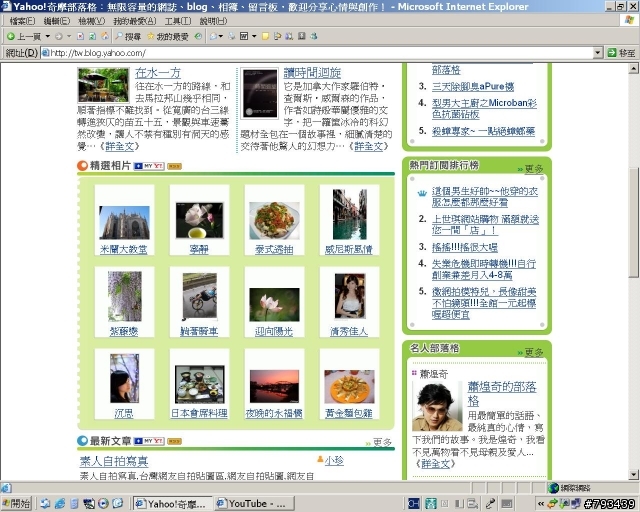This screenshot has height=512, width=640.
Task: Open the 在水一方 article link
Action: point(158,73)
